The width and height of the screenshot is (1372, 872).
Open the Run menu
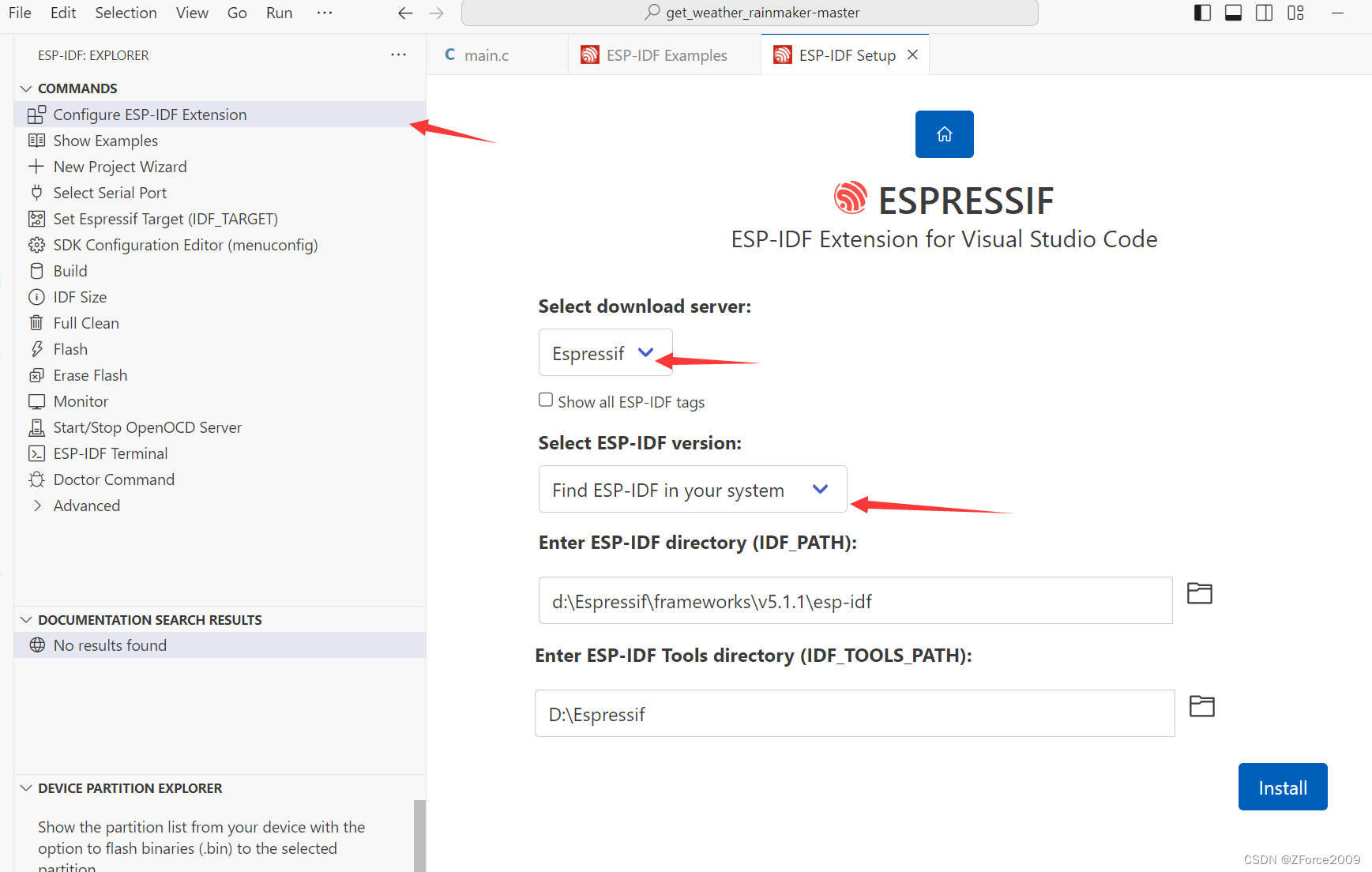tap(279, 13)
